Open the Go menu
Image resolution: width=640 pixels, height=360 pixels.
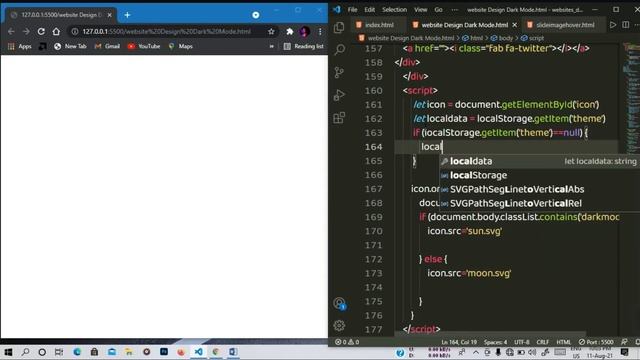438,10
